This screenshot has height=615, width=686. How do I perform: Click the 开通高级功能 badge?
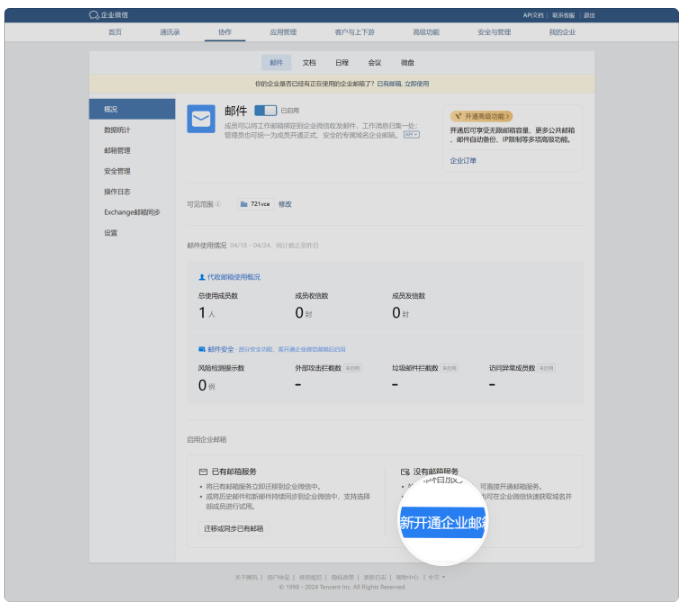coord(482,115)
